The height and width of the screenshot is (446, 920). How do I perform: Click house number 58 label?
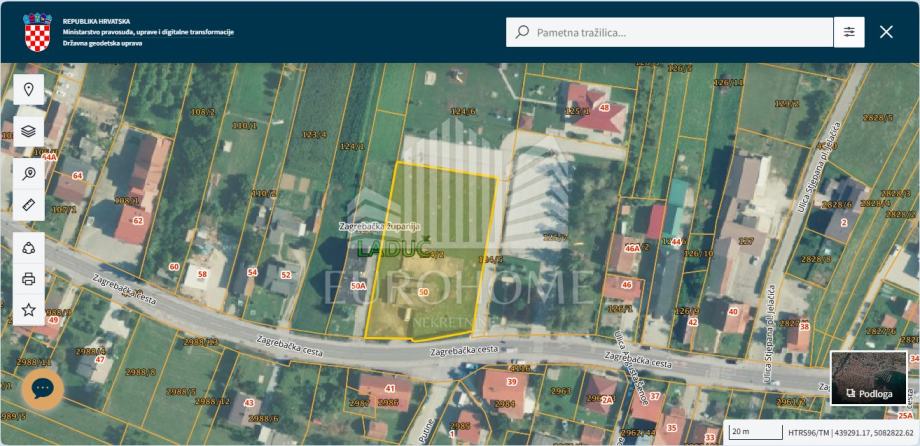pyautogui.click(x=202, y=274)
